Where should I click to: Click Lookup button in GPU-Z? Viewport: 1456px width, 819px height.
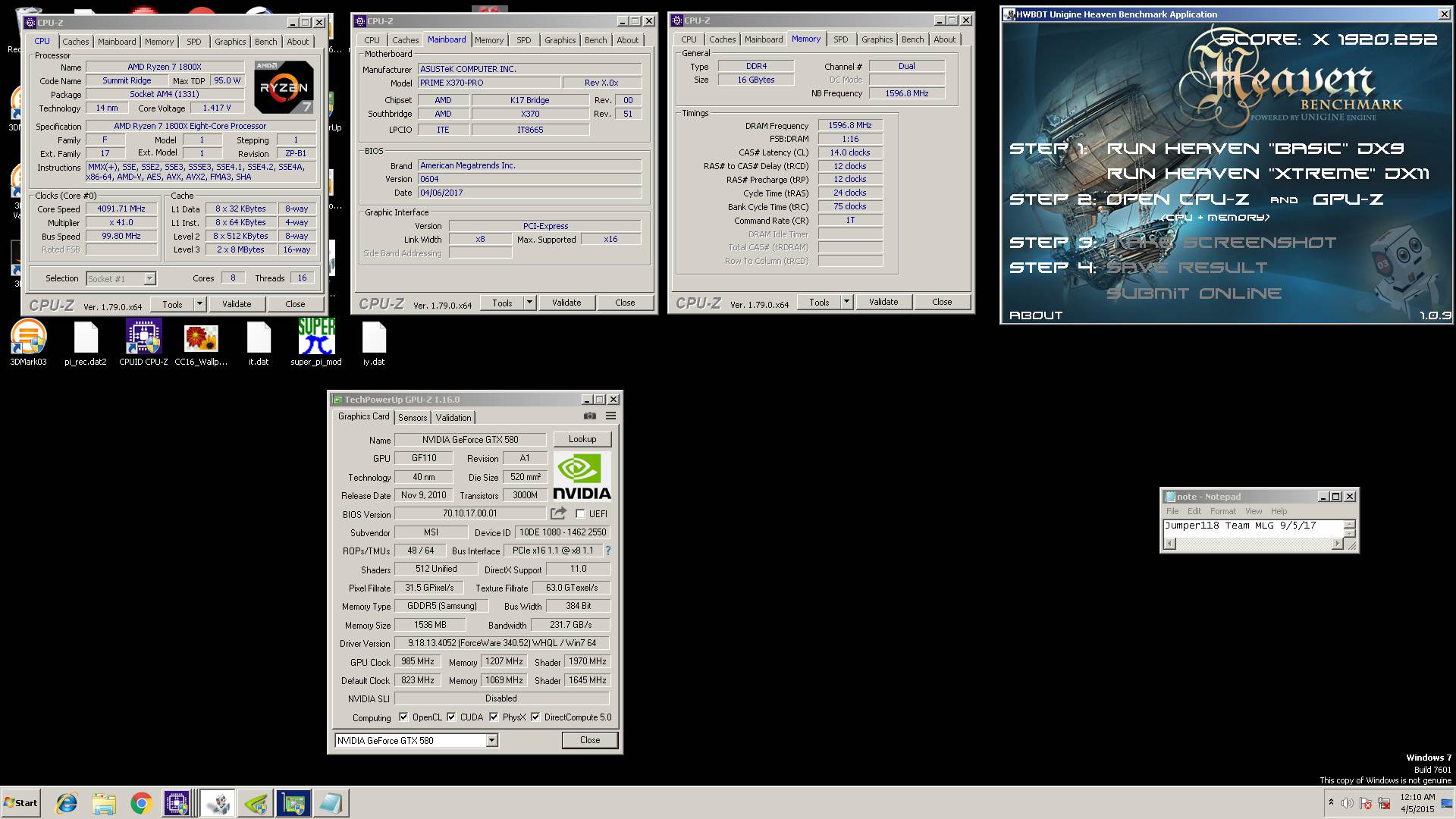pyautogui.click(x=582, y=439)
